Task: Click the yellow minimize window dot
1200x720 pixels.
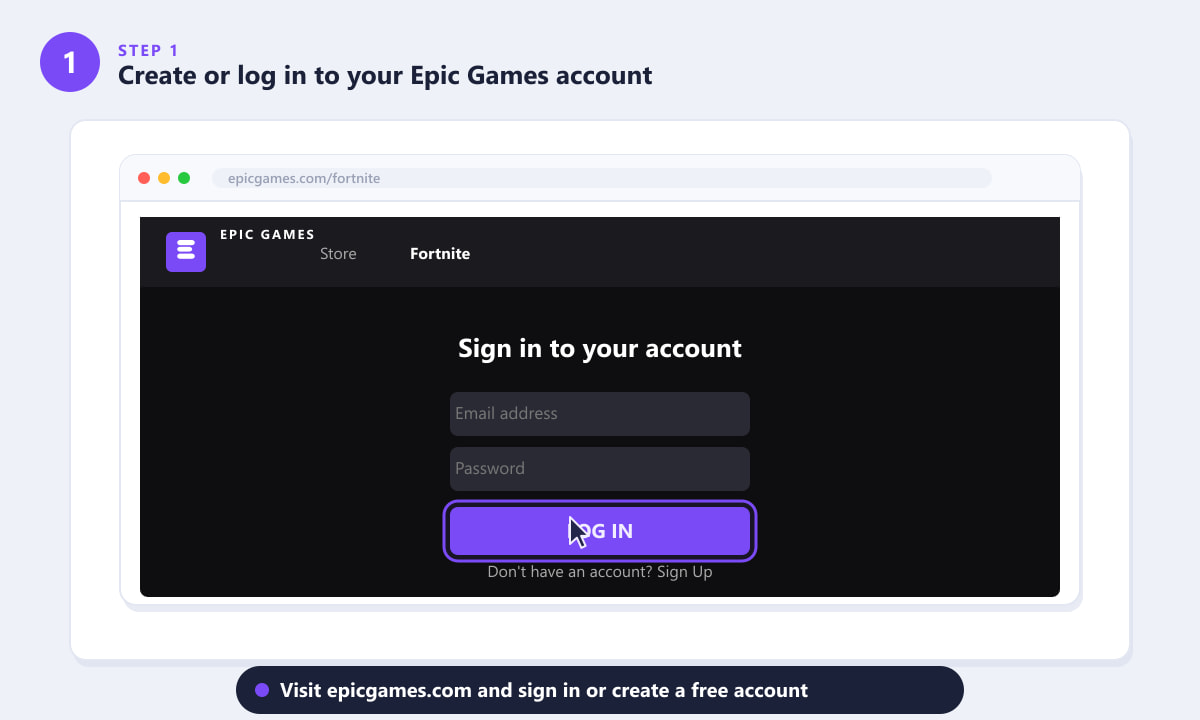Action: click(164, 178)
